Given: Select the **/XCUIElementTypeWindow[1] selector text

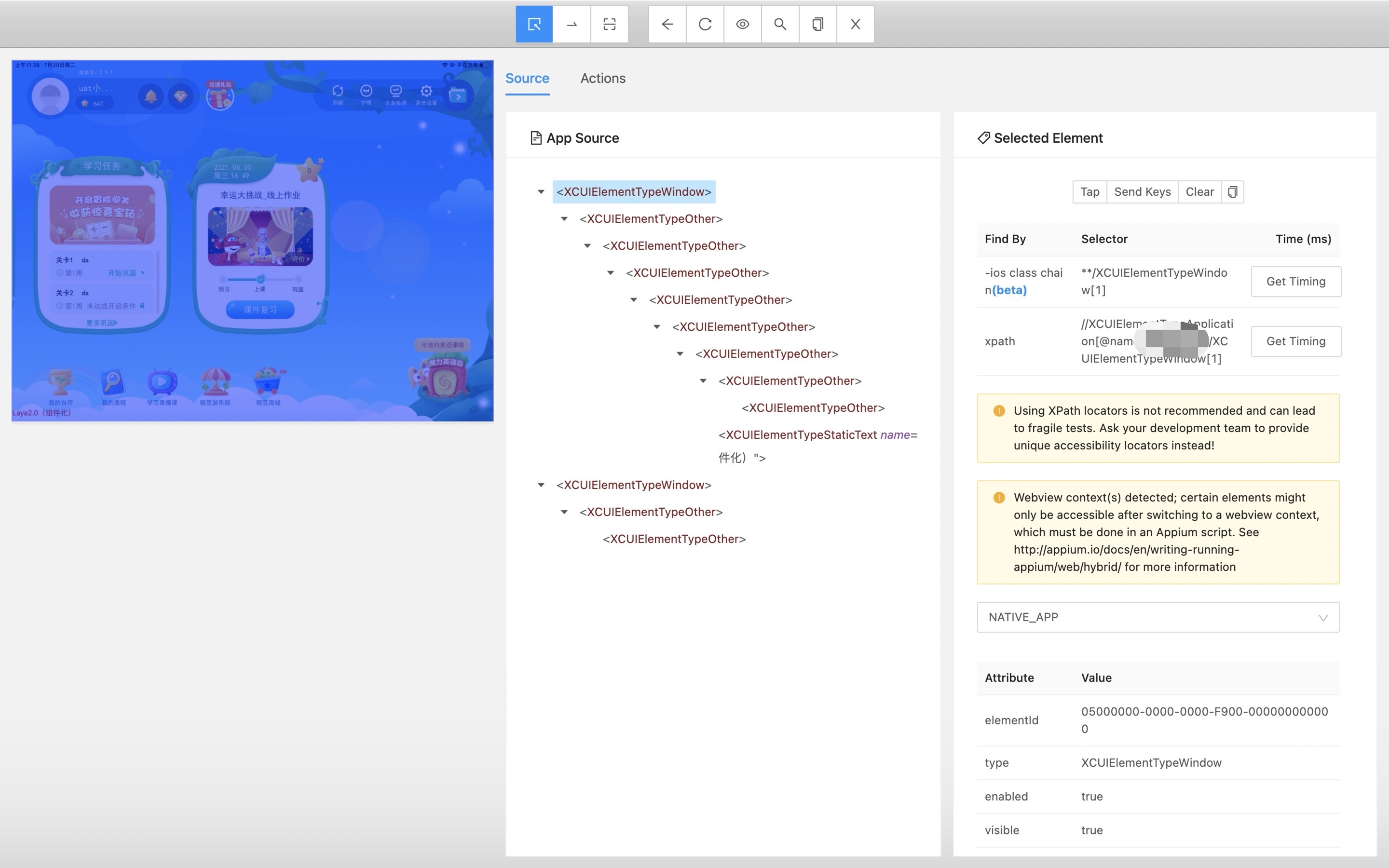Looking at the screenshot, I should pos(1154,281).
